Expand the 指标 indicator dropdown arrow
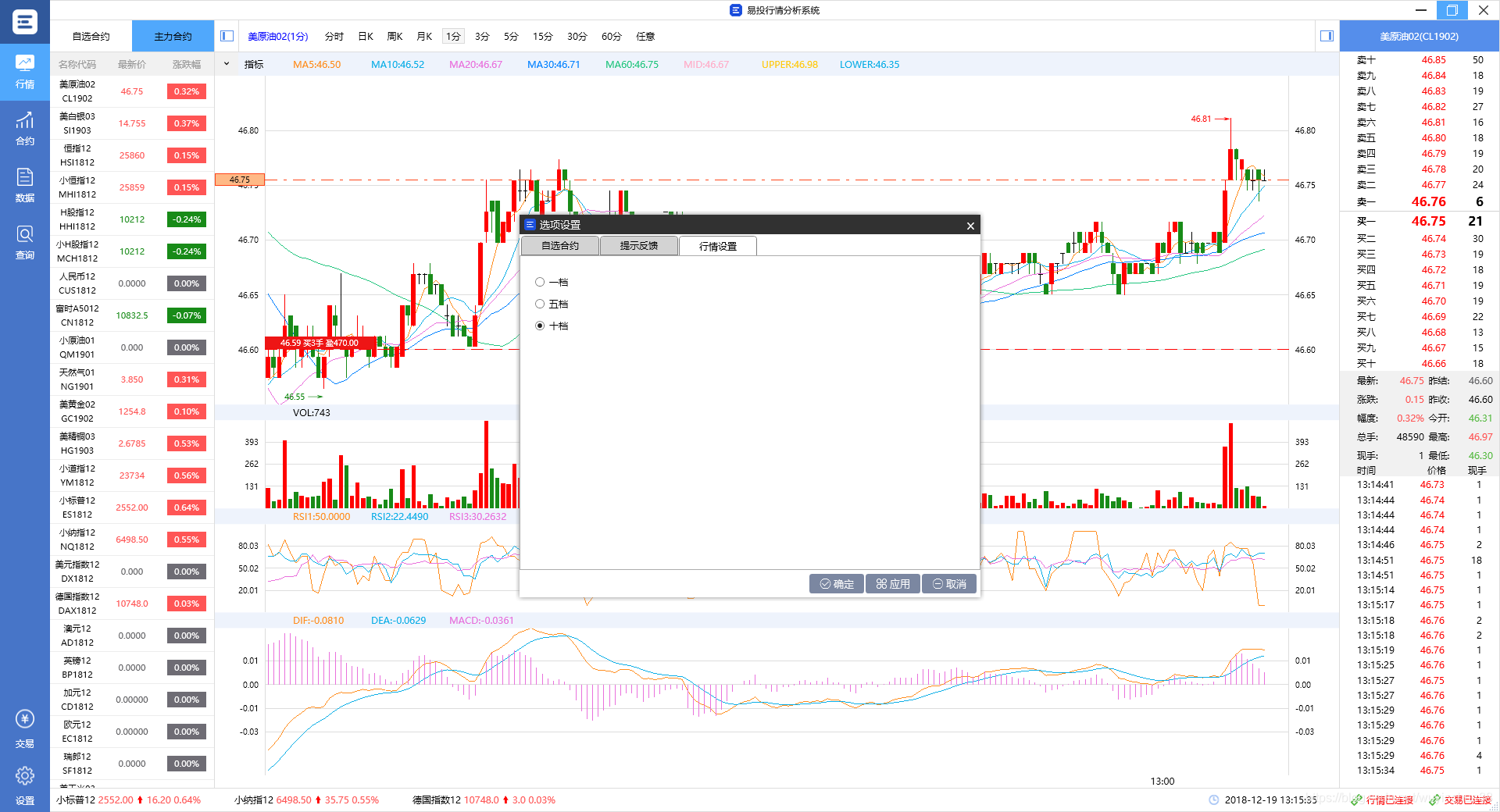This screenshot has height=812, width=1500. (227, 64)
